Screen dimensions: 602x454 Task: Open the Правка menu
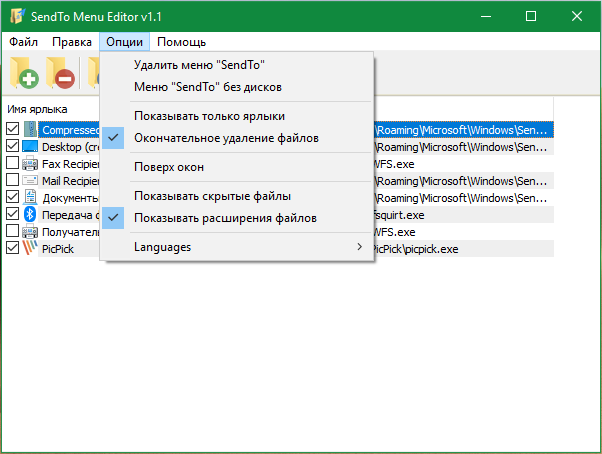tap(72, 42)
